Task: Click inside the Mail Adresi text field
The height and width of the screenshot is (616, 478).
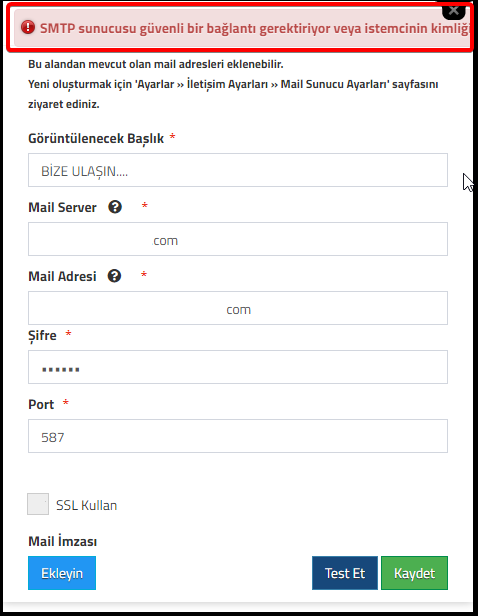Action: click(x=238, y=308)
